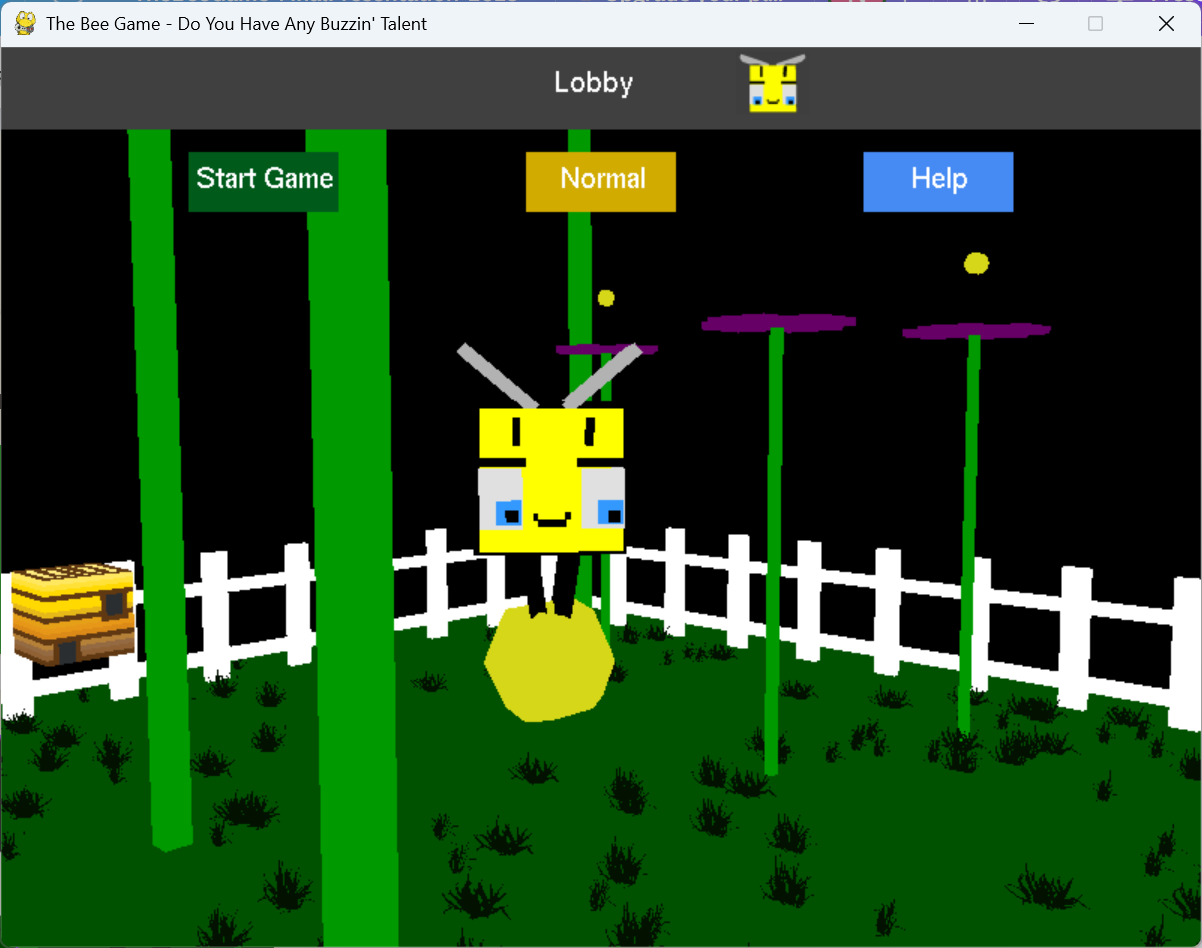The width and height of the screenshot is (1202, 948).
Task: Click the small yellow pollen ball near center
Action: click(x=606, y=298)
